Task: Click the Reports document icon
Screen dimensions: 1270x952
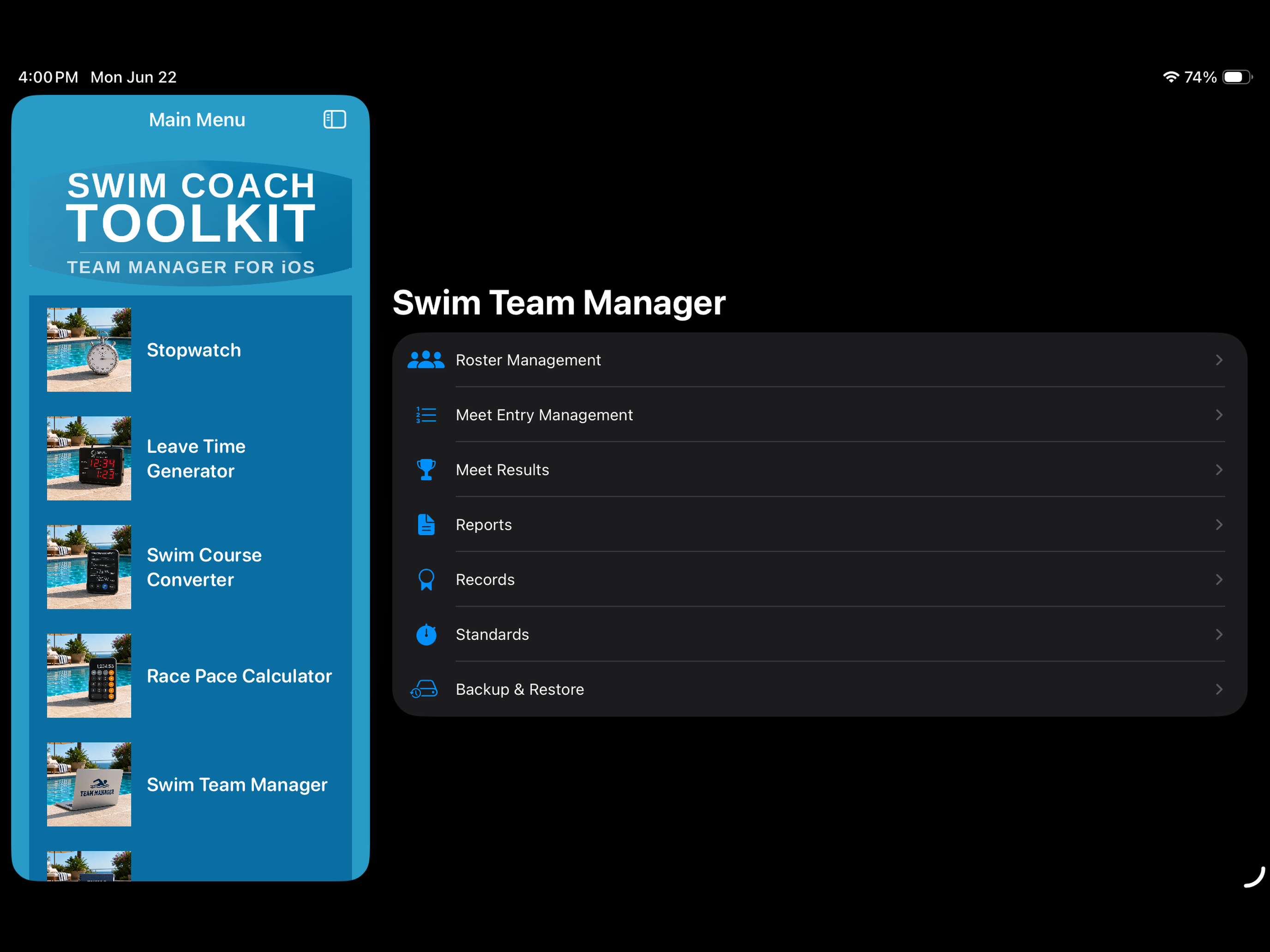Action: [426, 524]
